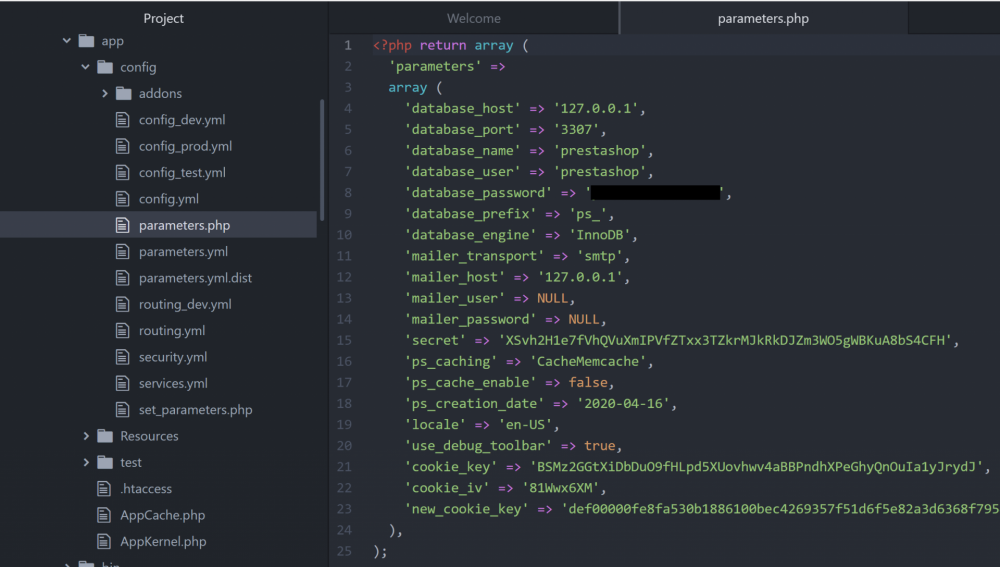Open config.yml file
This screenshot has width=1000, height=567.
[169, 199]
